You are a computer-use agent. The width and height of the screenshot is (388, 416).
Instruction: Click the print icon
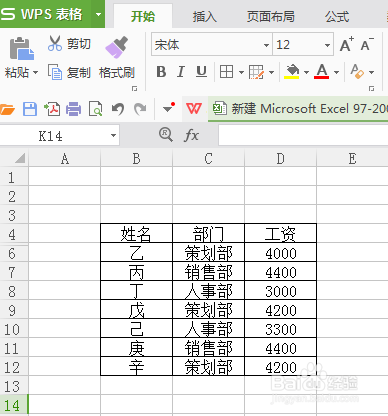tap(73, 109)
